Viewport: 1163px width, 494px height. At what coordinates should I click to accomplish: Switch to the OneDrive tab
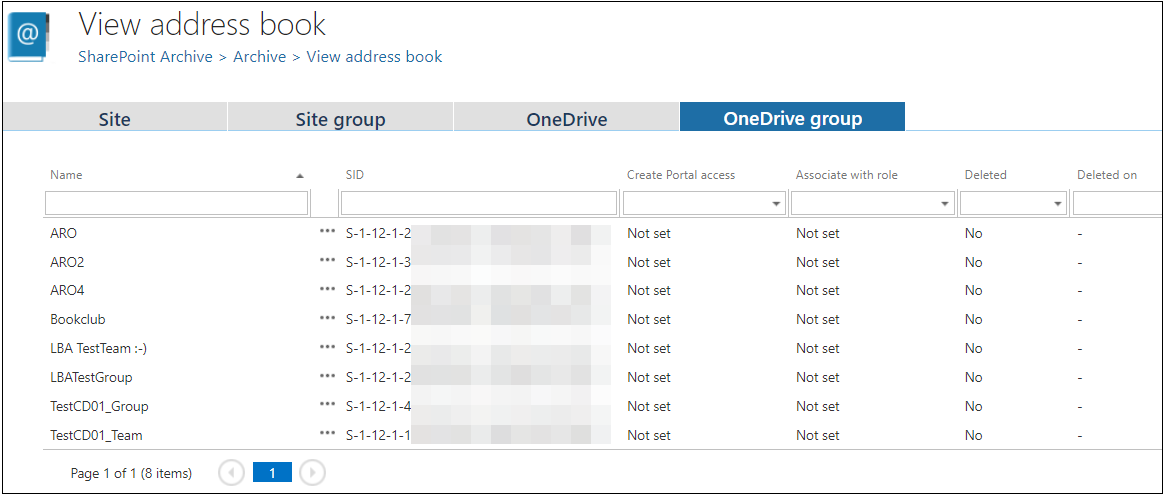click(x=567, y=119)
